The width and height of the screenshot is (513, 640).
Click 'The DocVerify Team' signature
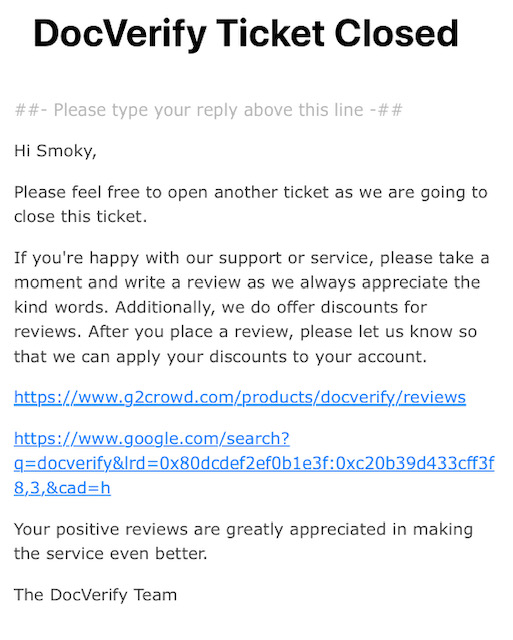point(95,595)
